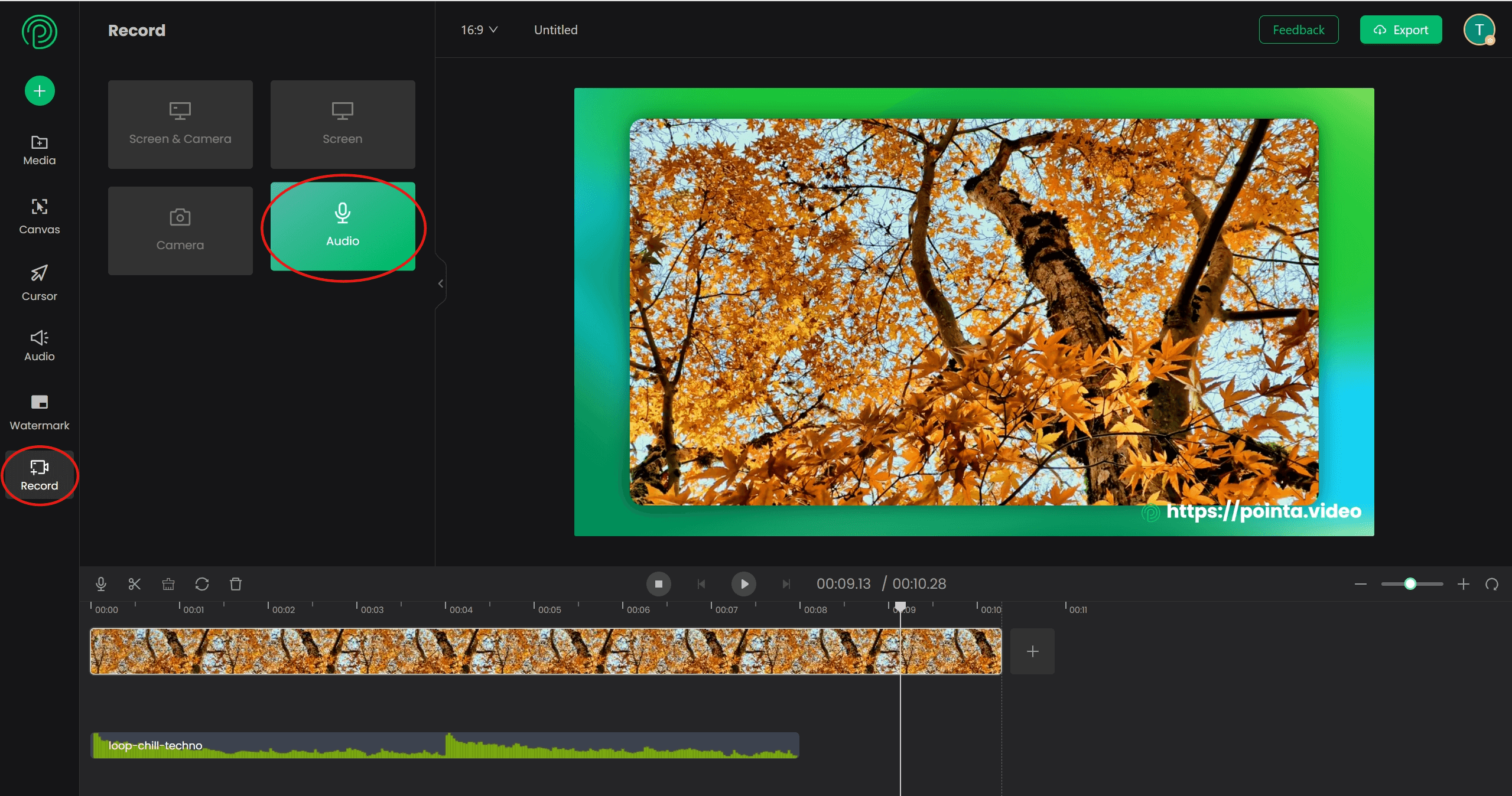Play the video in preview

tap(743, 583)
